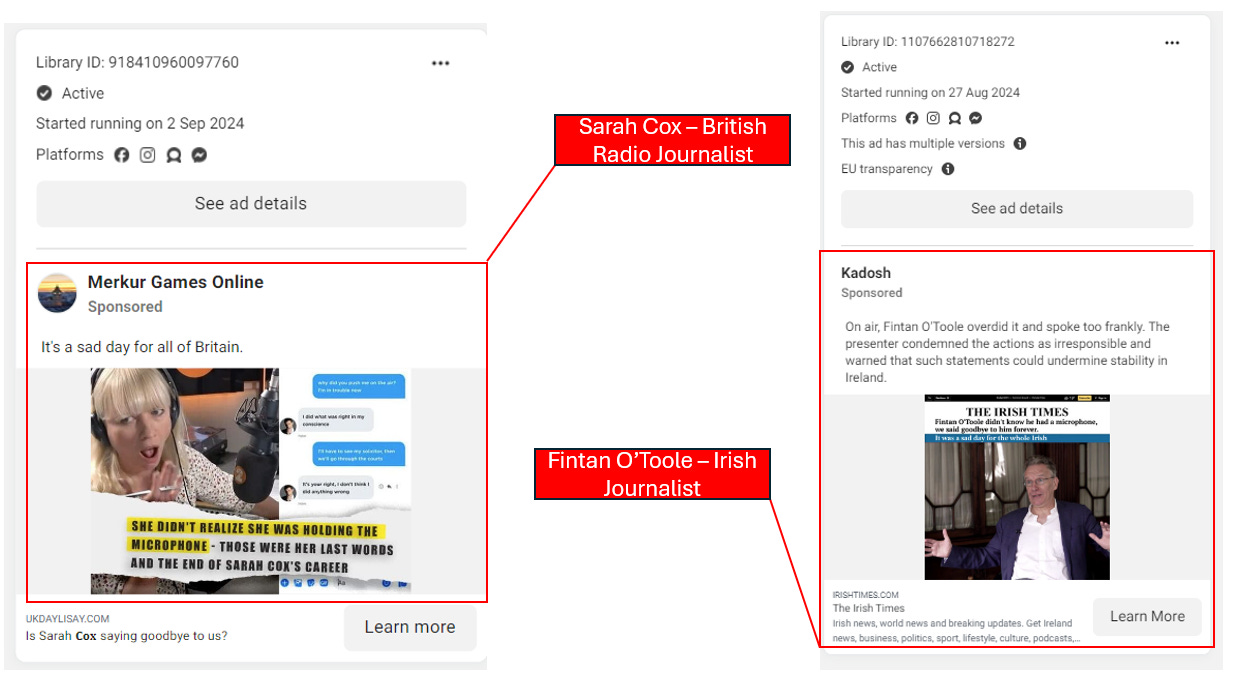Click 'EU transparency' label

click(x=887, y=169)
